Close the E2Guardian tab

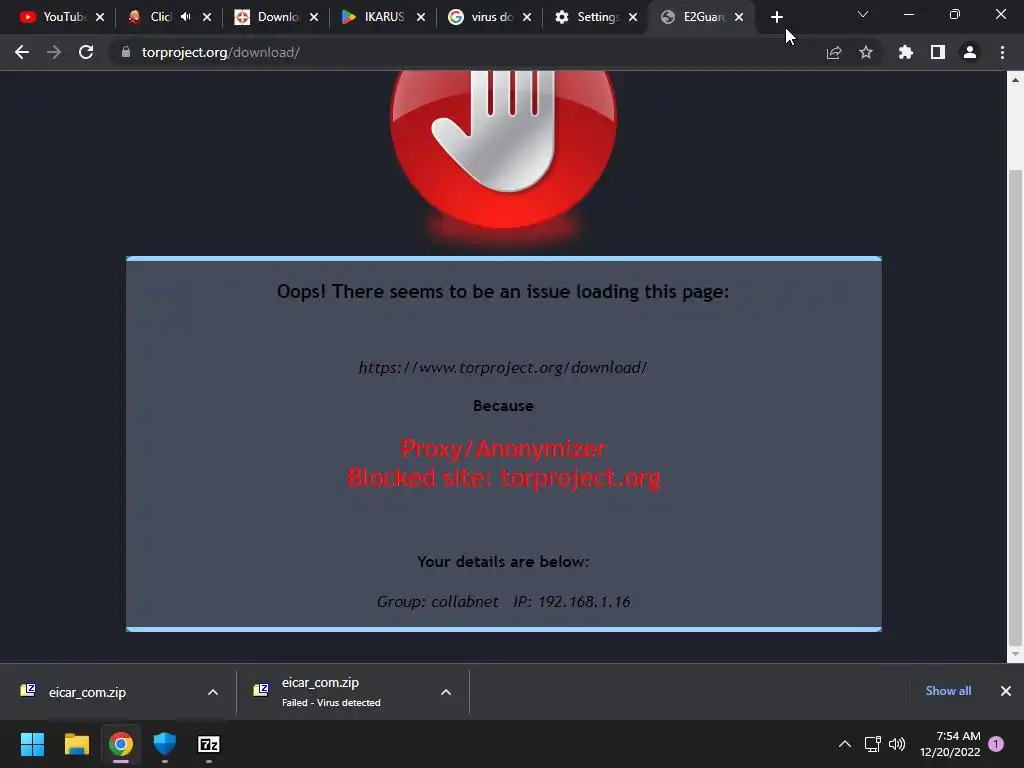739,17
